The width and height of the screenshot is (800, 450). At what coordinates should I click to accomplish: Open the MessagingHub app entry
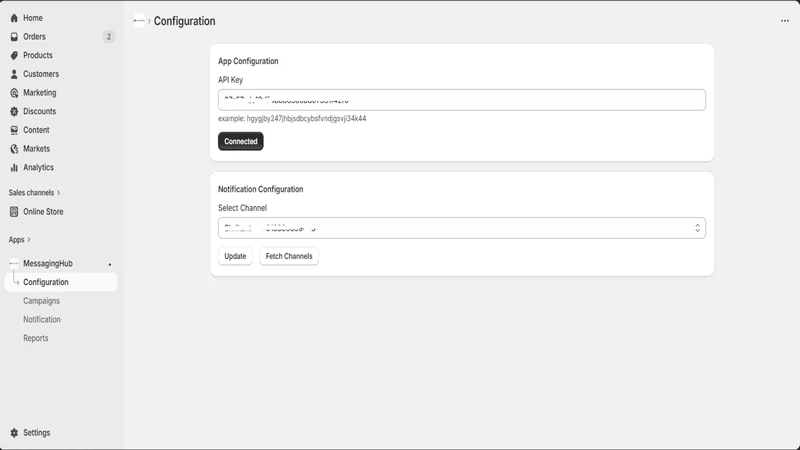(47, 263)
